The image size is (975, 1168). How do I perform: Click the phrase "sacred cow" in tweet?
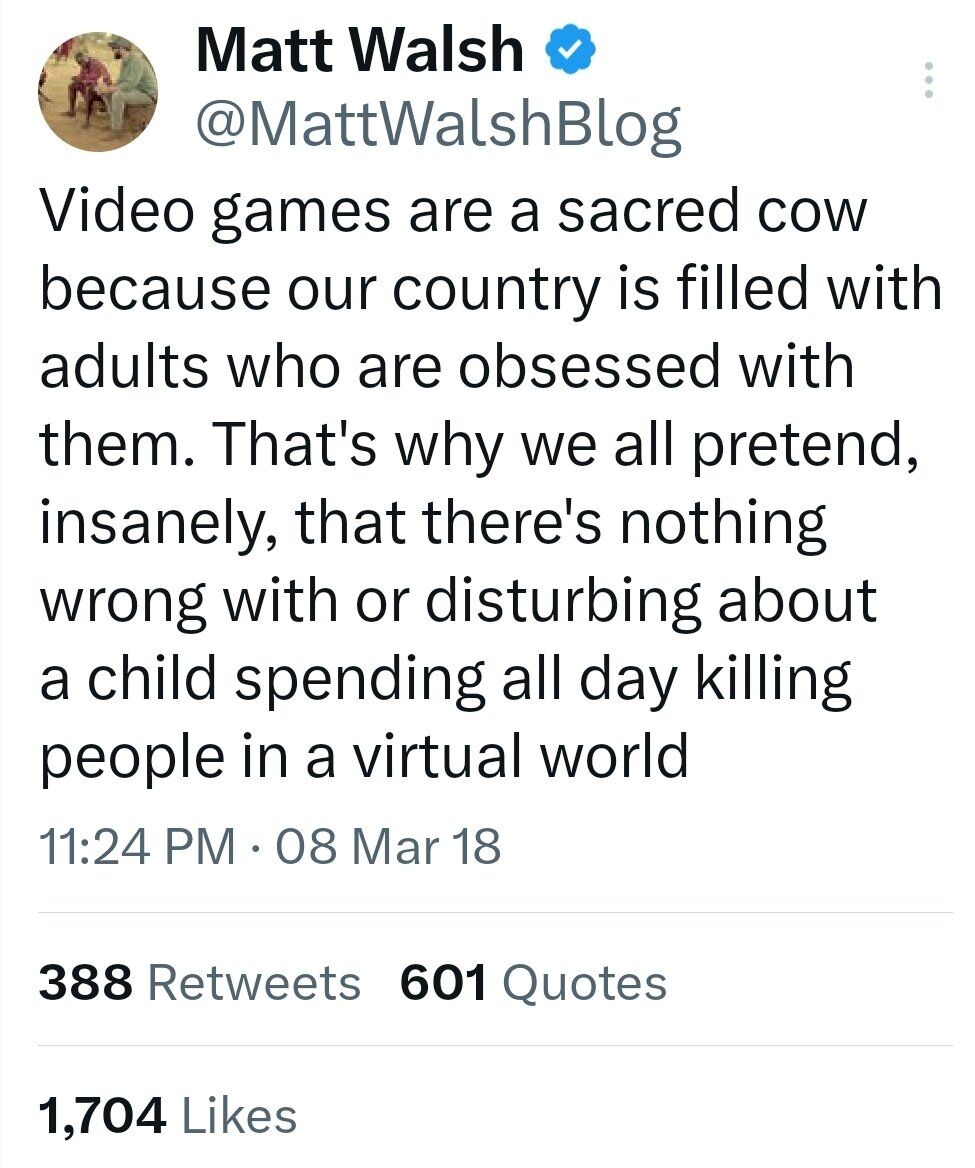(711, 214)
